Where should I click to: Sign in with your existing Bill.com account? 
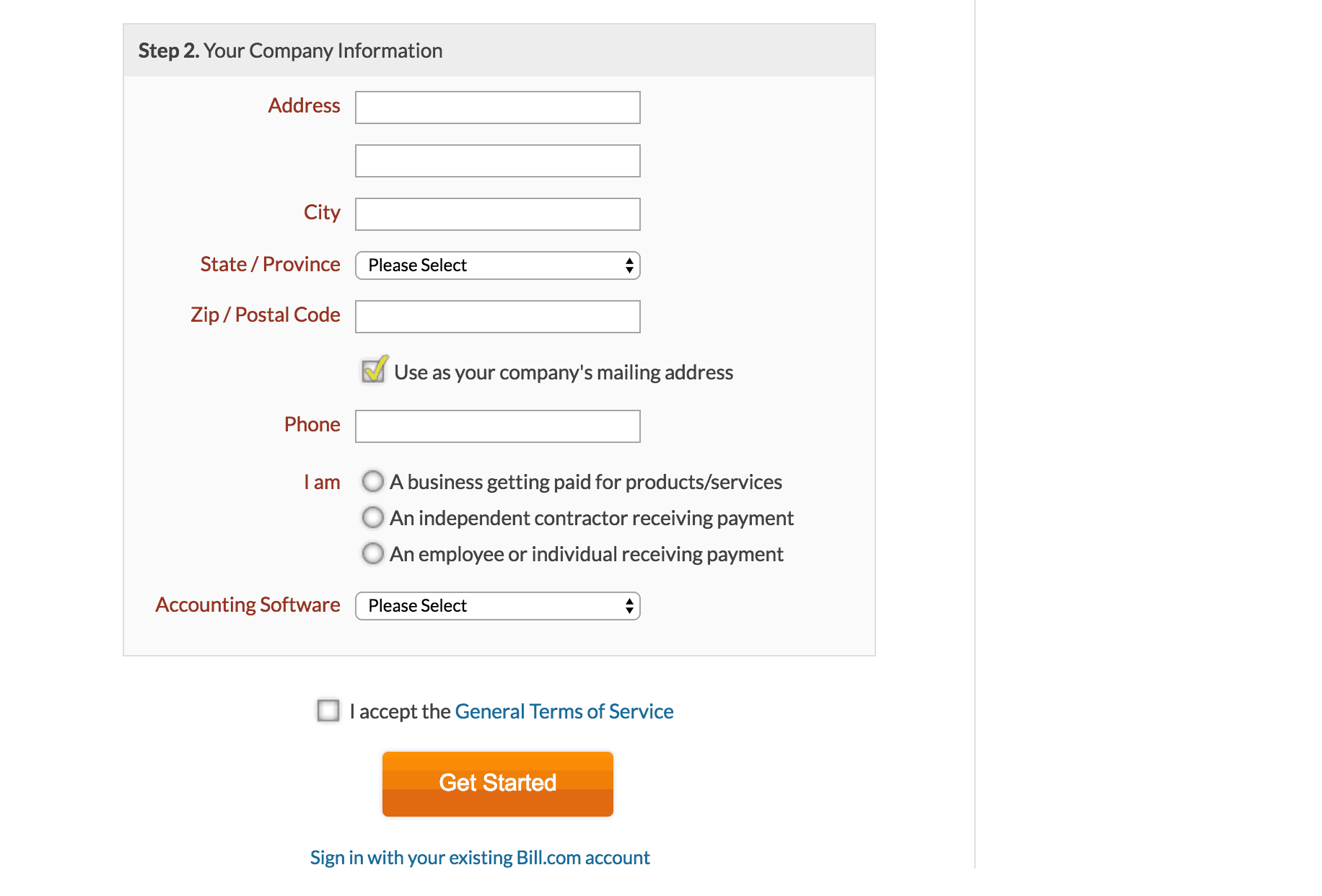[x=480, y=858]
